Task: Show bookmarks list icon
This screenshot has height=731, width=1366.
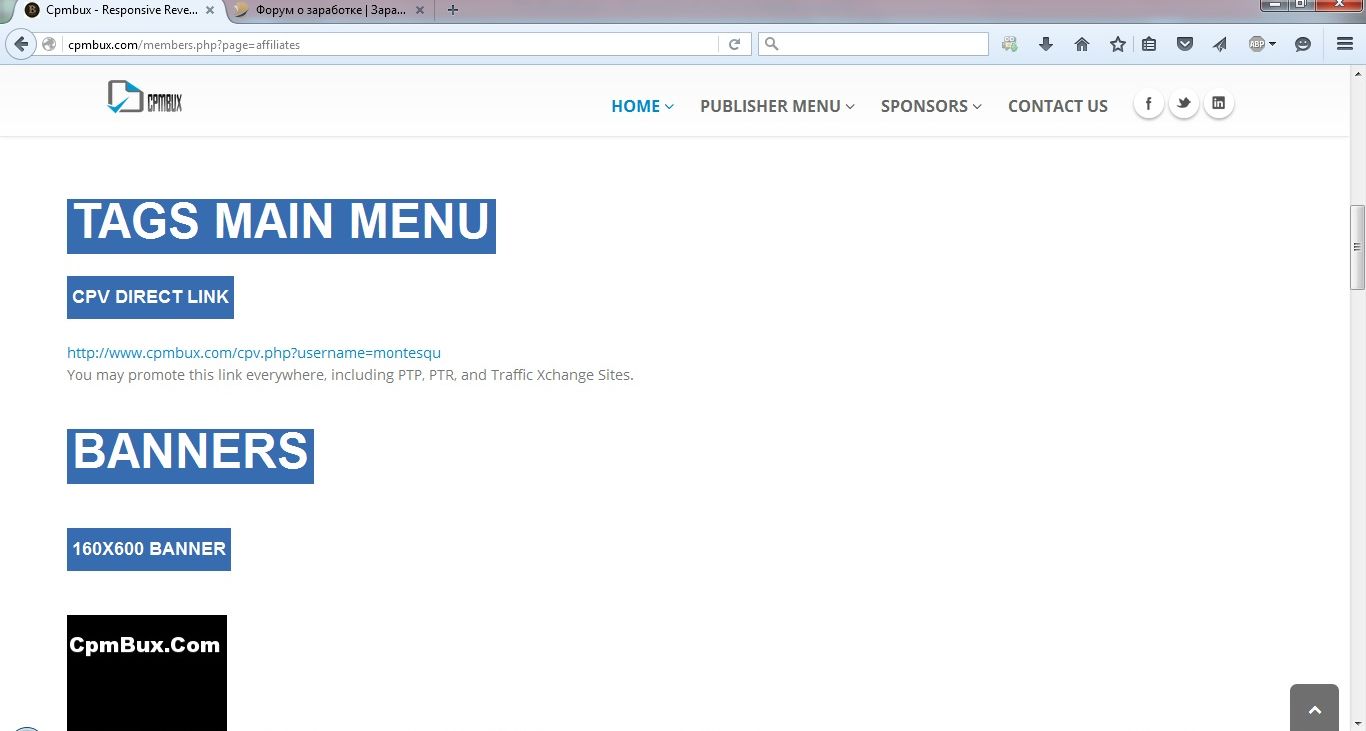Action: 1149,44
